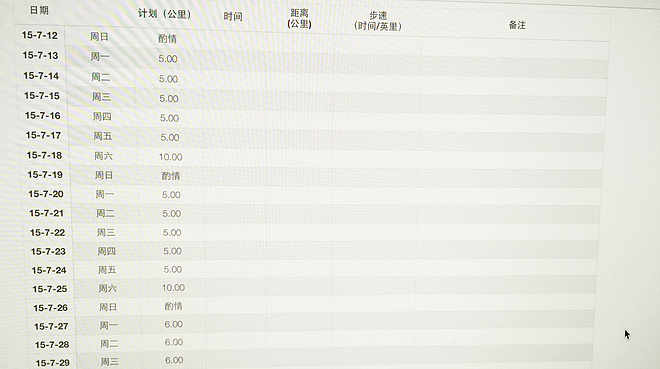Screen dimensions: 660x369
Task: Select 酌情 plan cell in 15-7-26 row
Action: pos(173,306)
